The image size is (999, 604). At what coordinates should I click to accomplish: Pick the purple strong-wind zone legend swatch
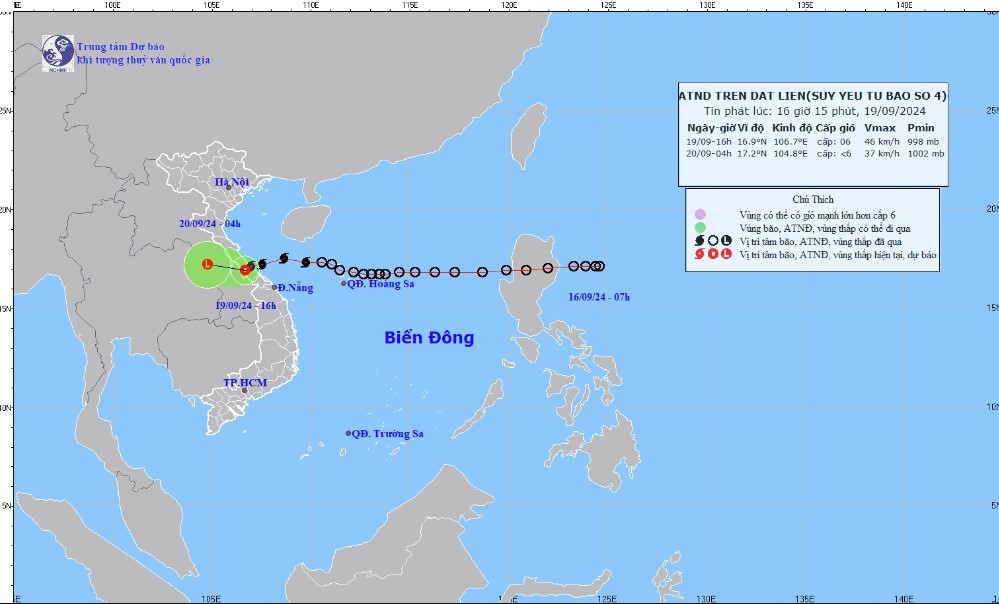(x=699, y=215)
